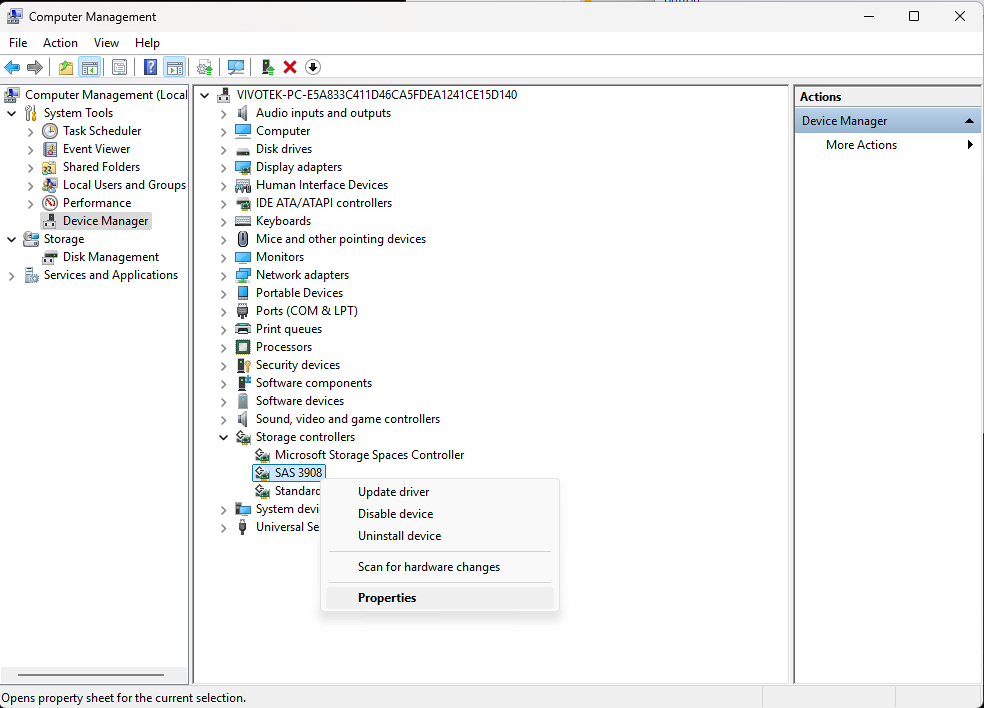The image size is (985, 708).
Task: Click the left pane horizontal scrollbar
Action: [91, 675]
